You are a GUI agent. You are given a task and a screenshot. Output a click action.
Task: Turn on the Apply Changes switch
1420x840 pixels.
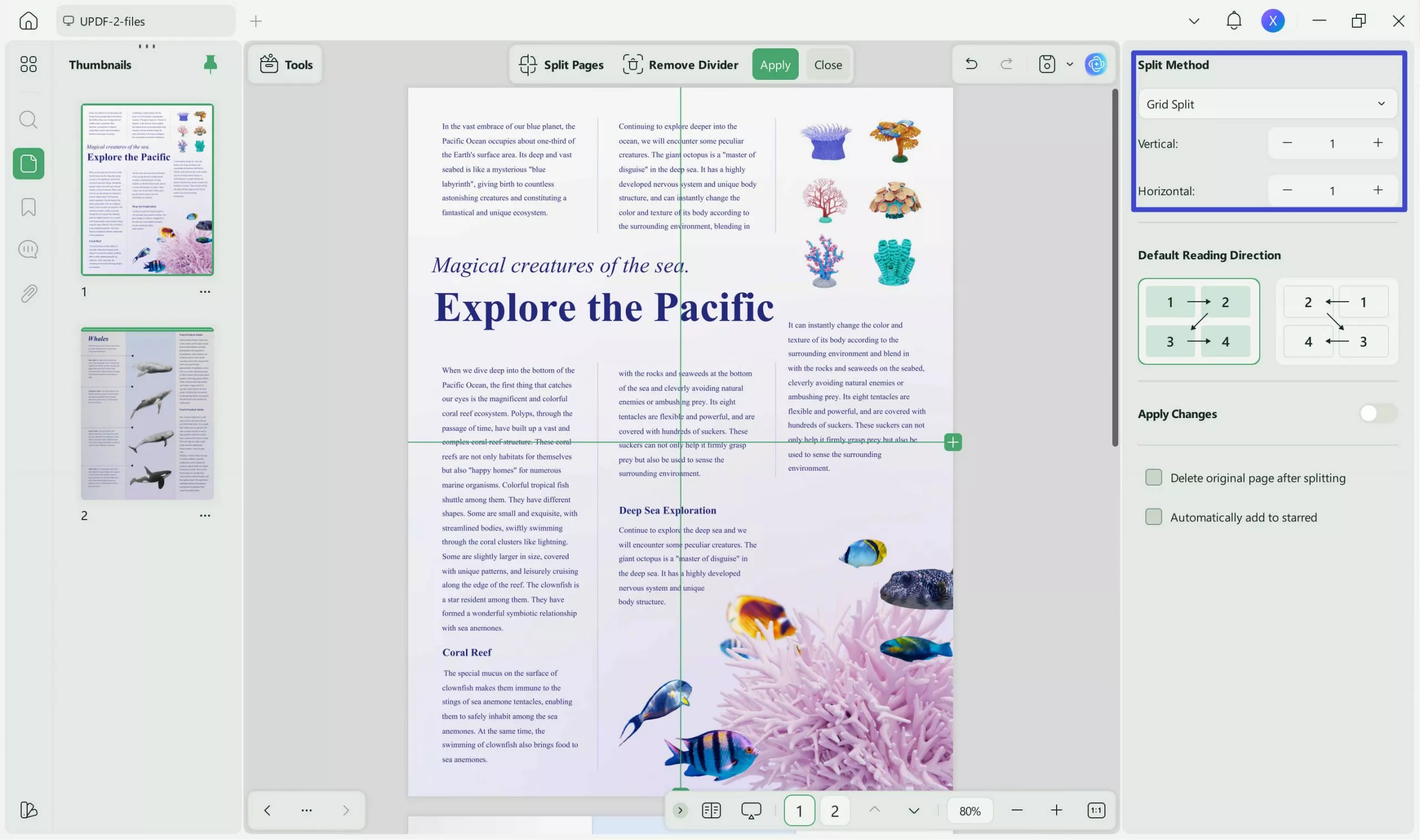(x=1376, y=413)
